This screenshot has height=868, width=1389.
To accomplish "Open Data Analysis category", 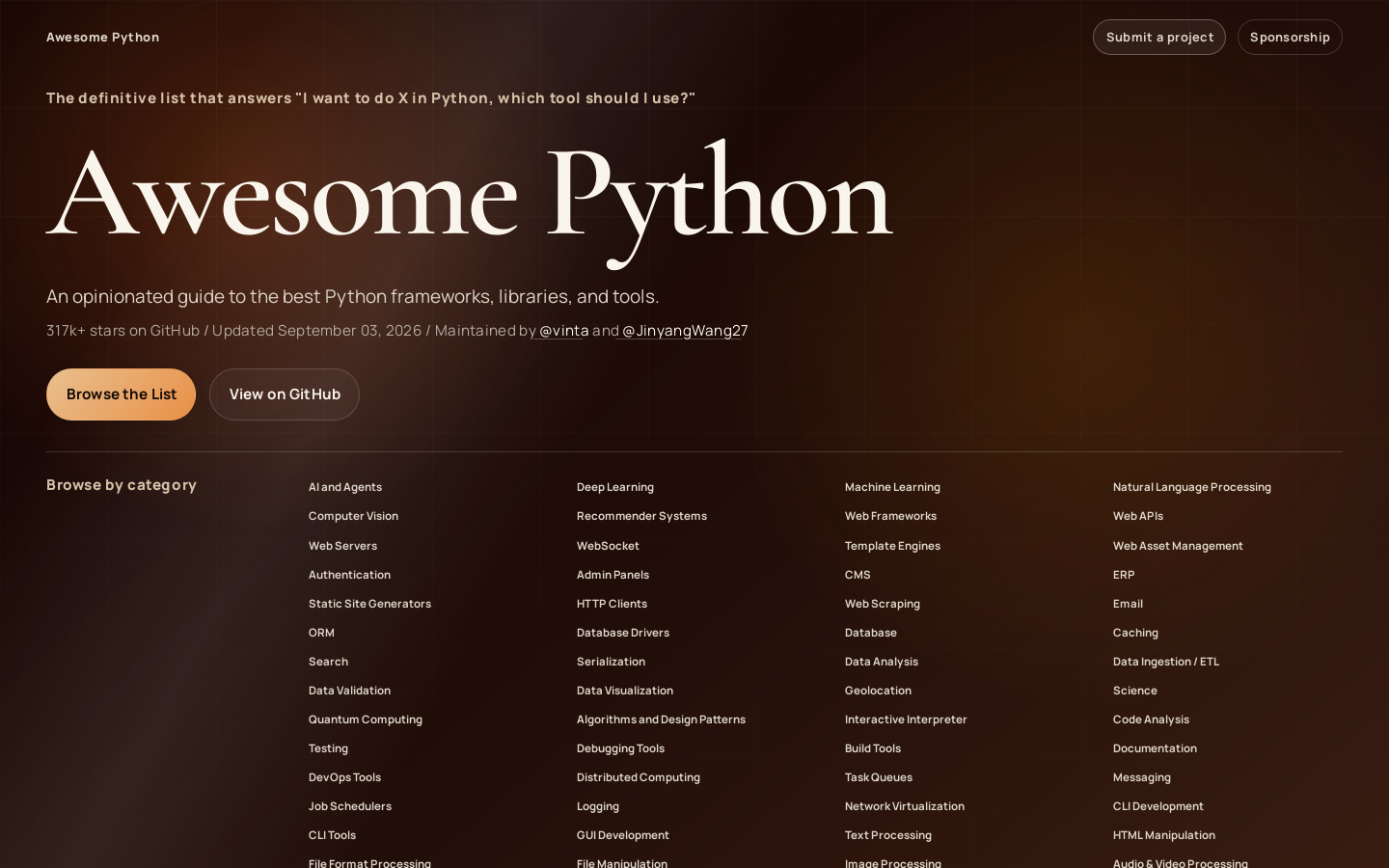I will (x=882, y=662).
